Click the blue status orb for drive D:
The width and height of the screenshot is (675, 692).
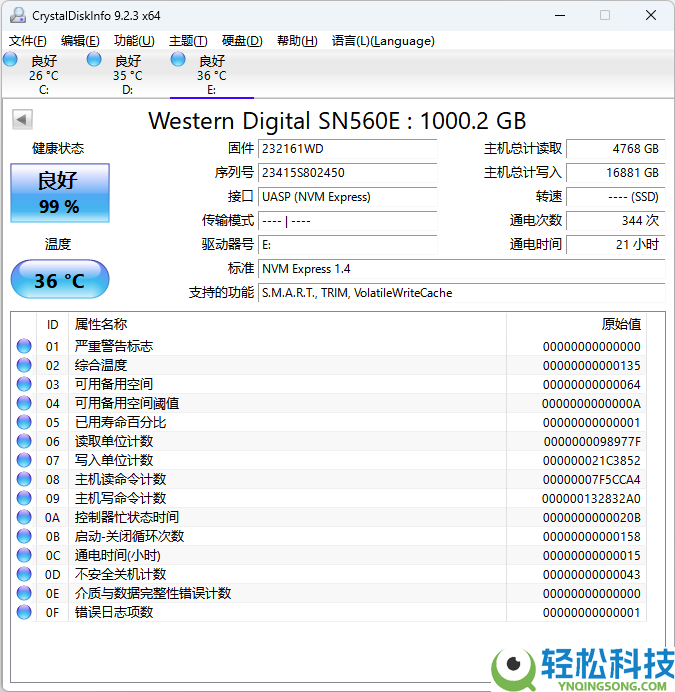coord(94,60)
